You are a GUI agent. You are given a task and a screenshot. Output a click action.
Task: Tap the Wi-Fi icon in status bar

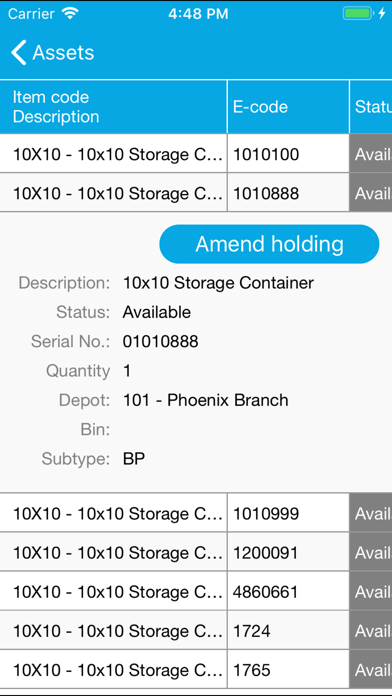(70, 14)
